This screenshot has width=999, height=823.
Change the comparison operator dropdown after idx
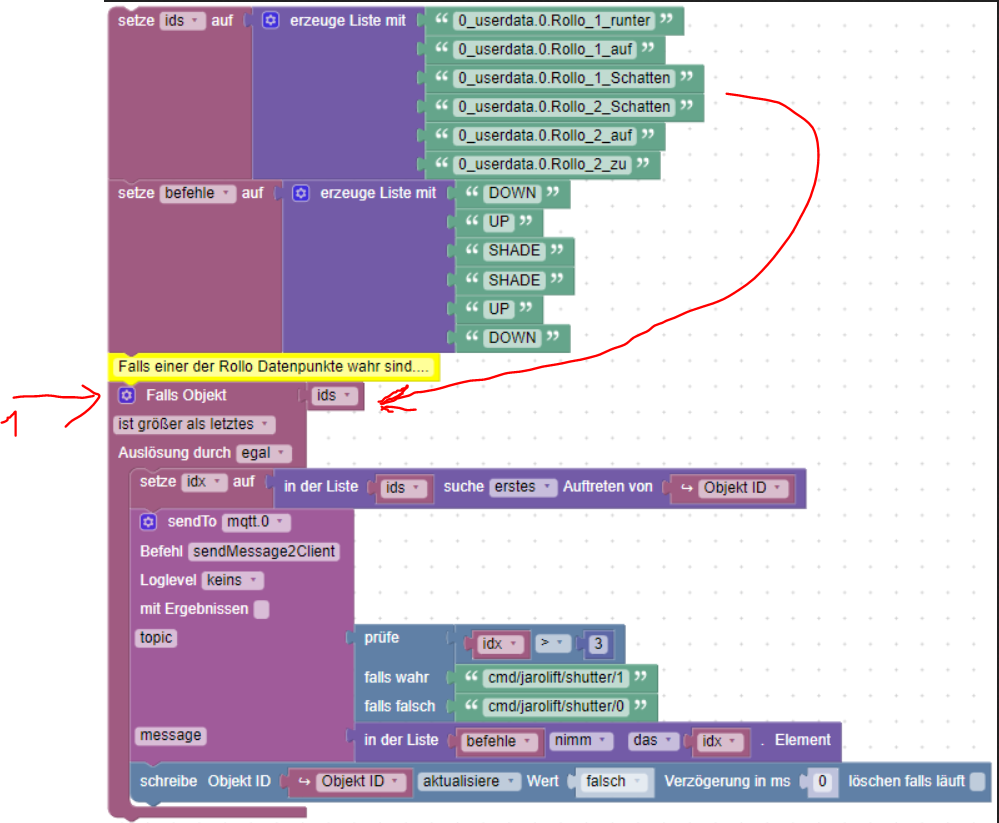(552, 643)
